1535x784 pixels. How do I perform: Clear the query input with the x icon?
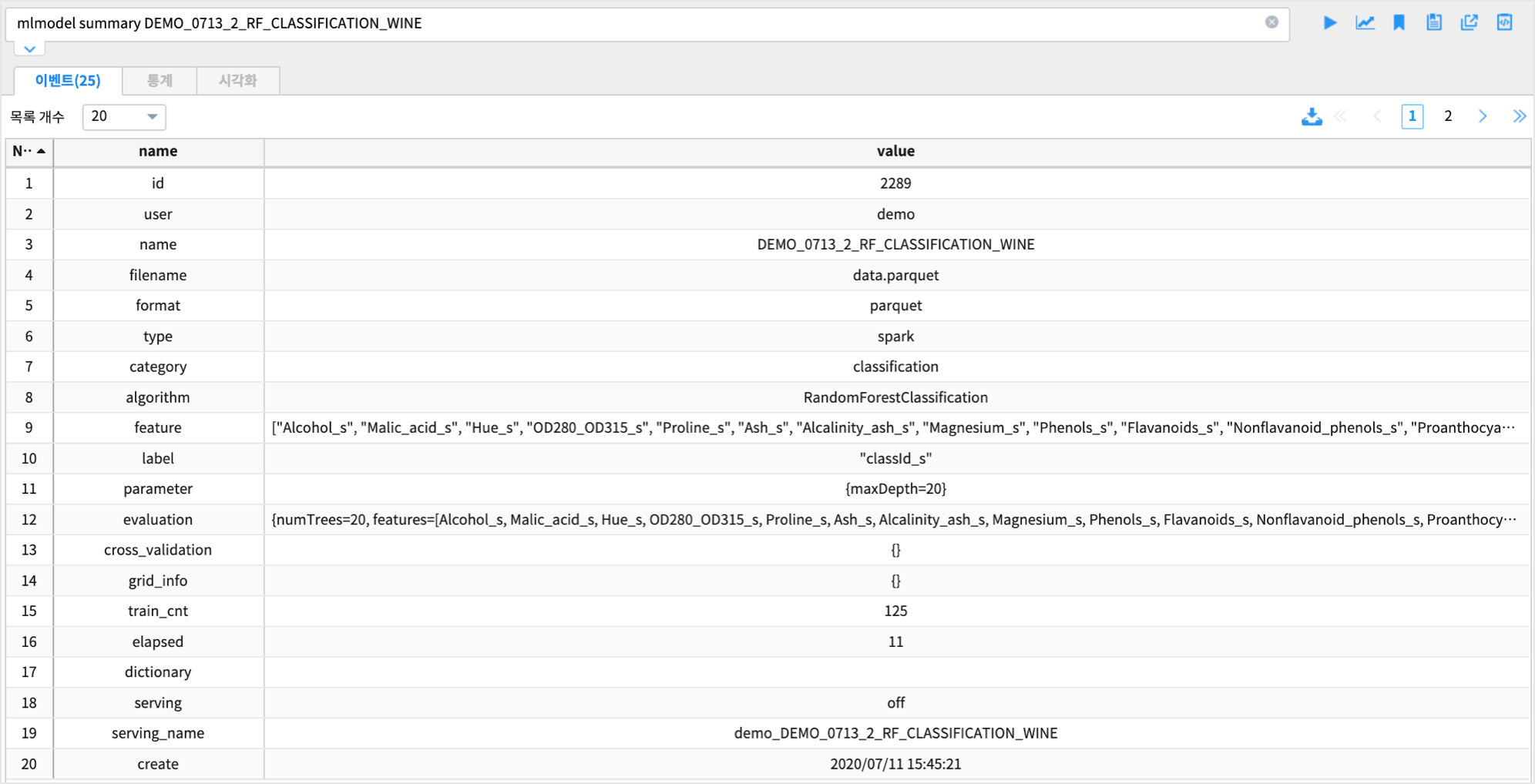coord(1271,22)
